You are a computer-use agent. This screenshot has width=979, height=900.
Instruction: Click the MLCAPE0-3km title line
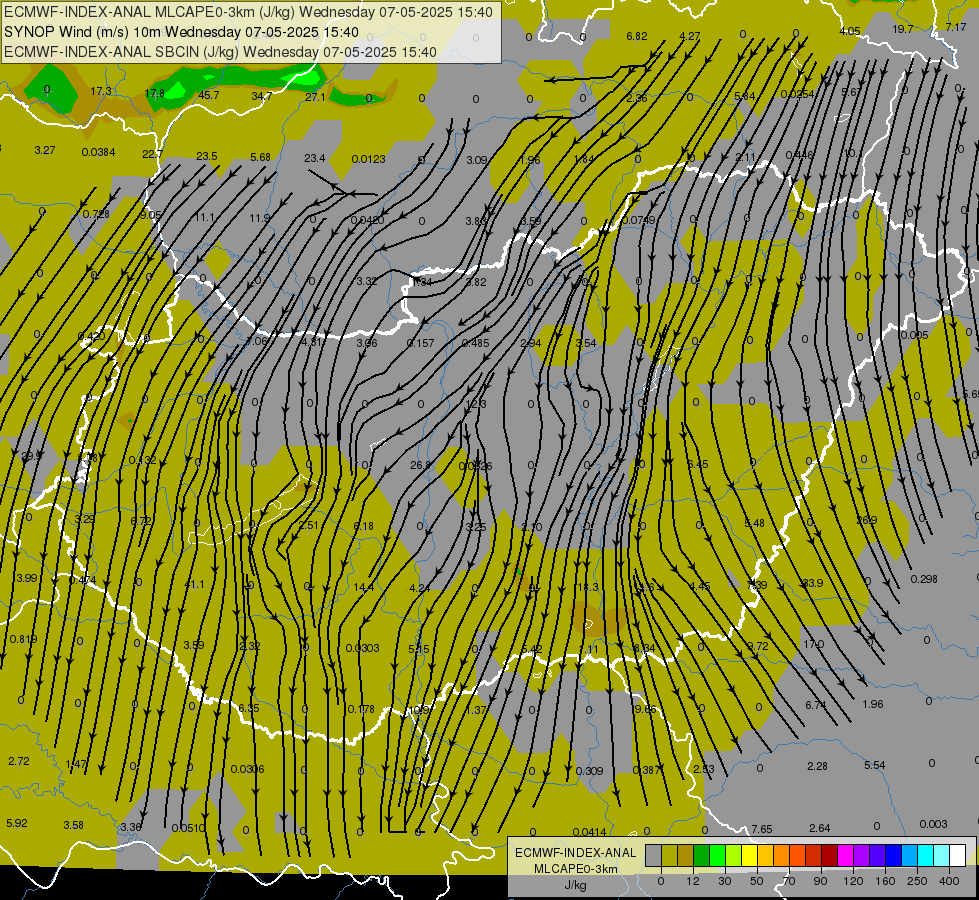(x=248, y=12)
